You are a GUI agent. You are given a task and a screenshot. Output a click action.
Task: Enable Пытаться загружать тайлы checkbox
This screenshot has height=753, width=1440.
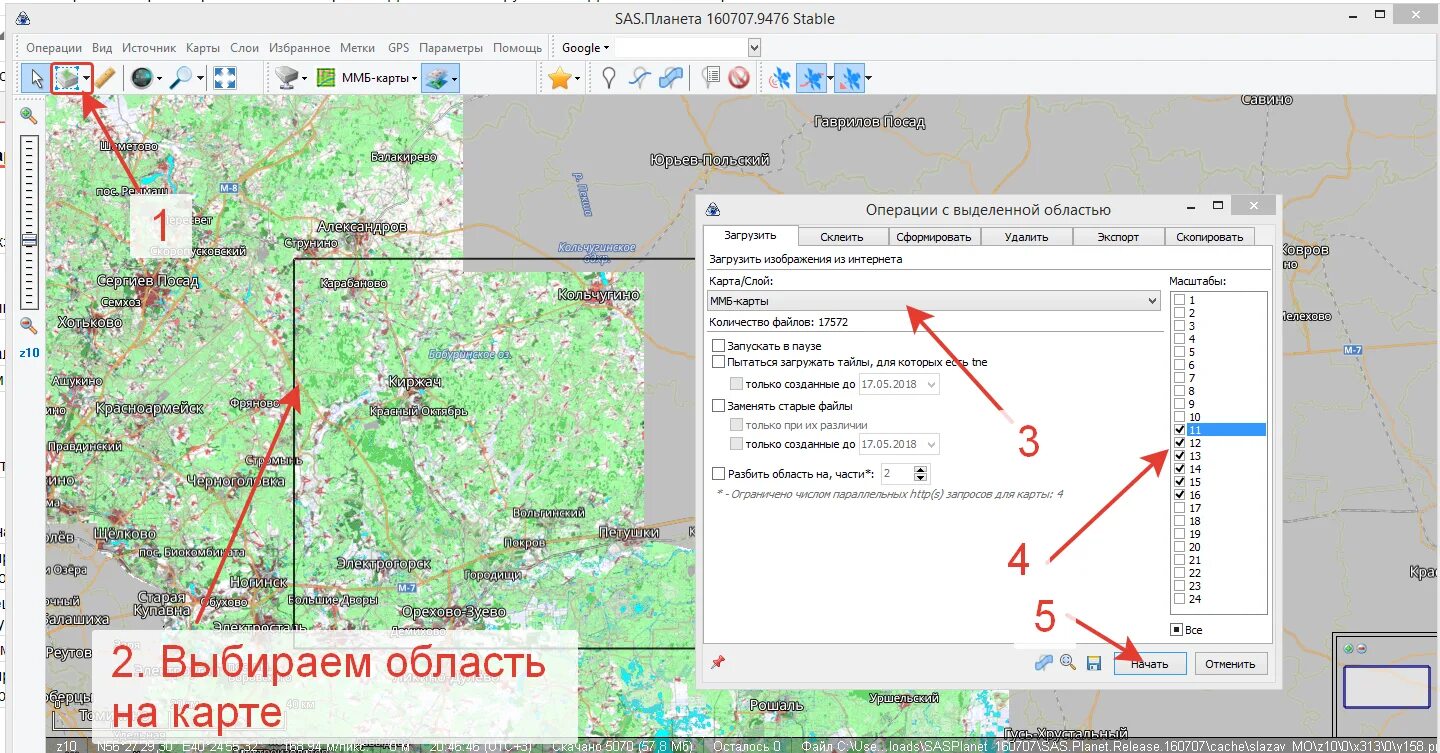tap(718, 362)
